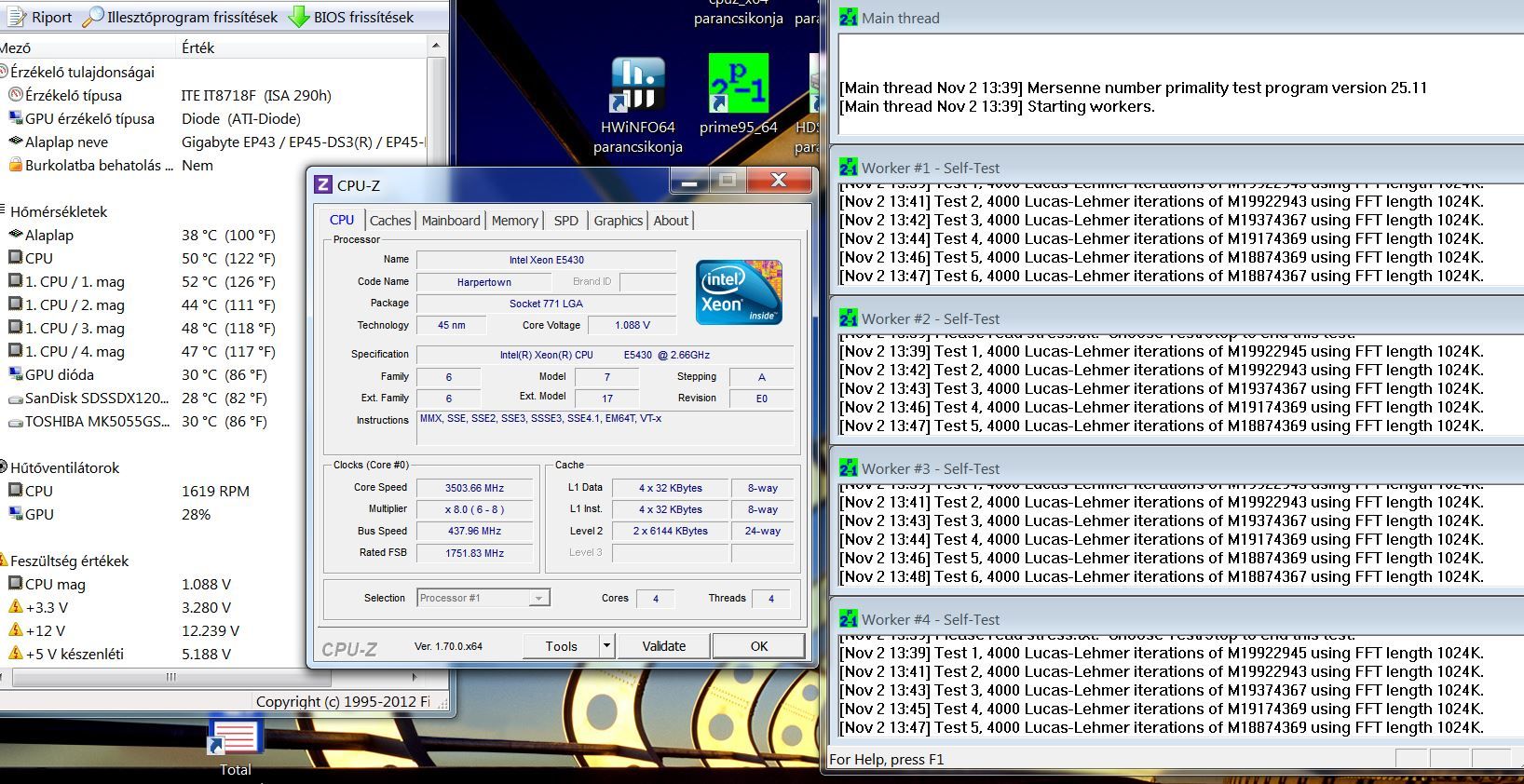Viewport: 1524px width, 784px height.
Task: Open Illesztőprogram frissítések toolbar item
Action: pos(181,17)
